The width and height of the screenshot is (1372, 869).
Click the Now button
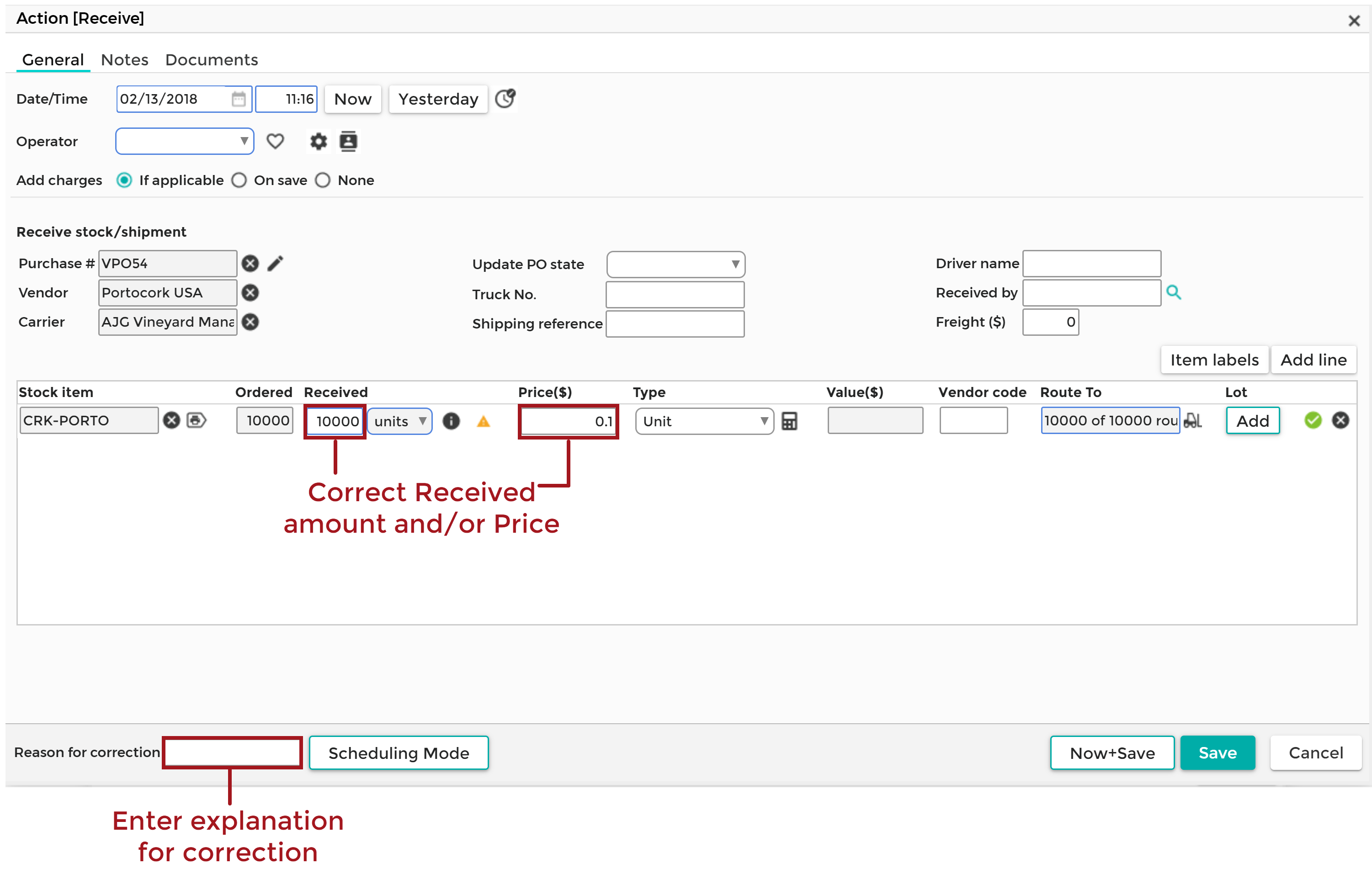353,99
